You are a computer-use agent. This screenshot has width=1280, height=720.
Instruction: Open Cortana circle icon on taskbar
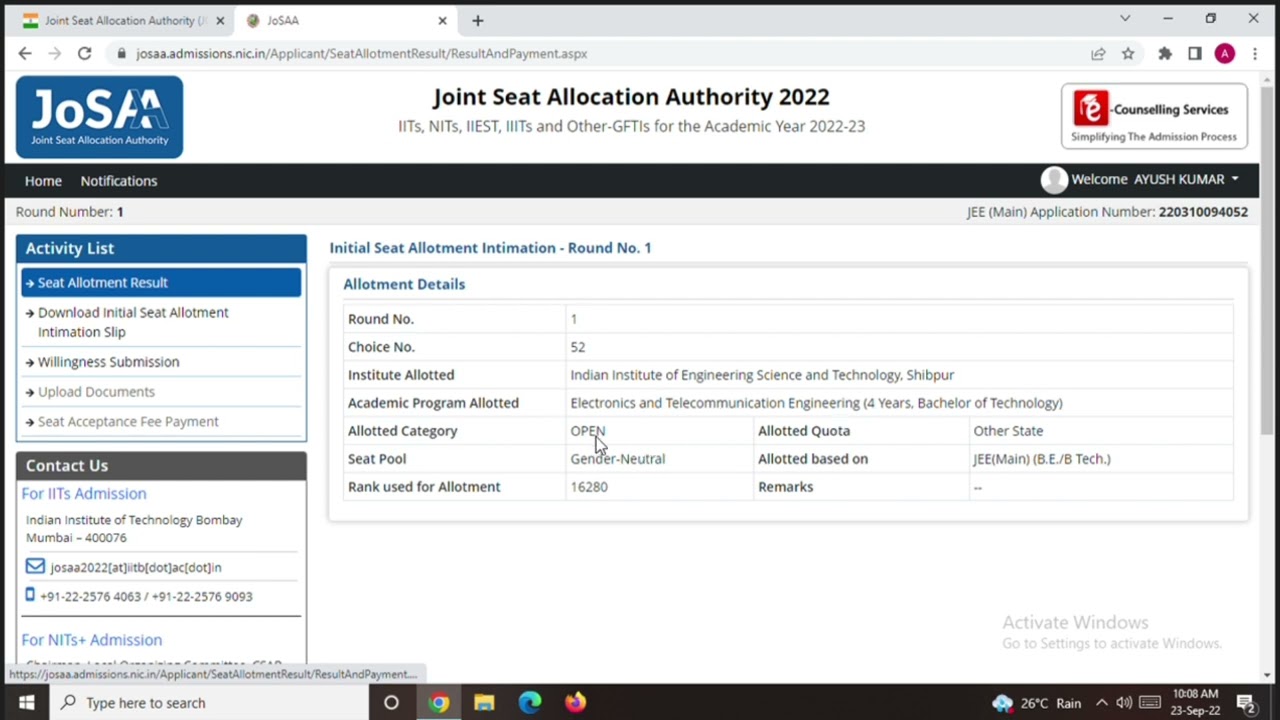391,703
